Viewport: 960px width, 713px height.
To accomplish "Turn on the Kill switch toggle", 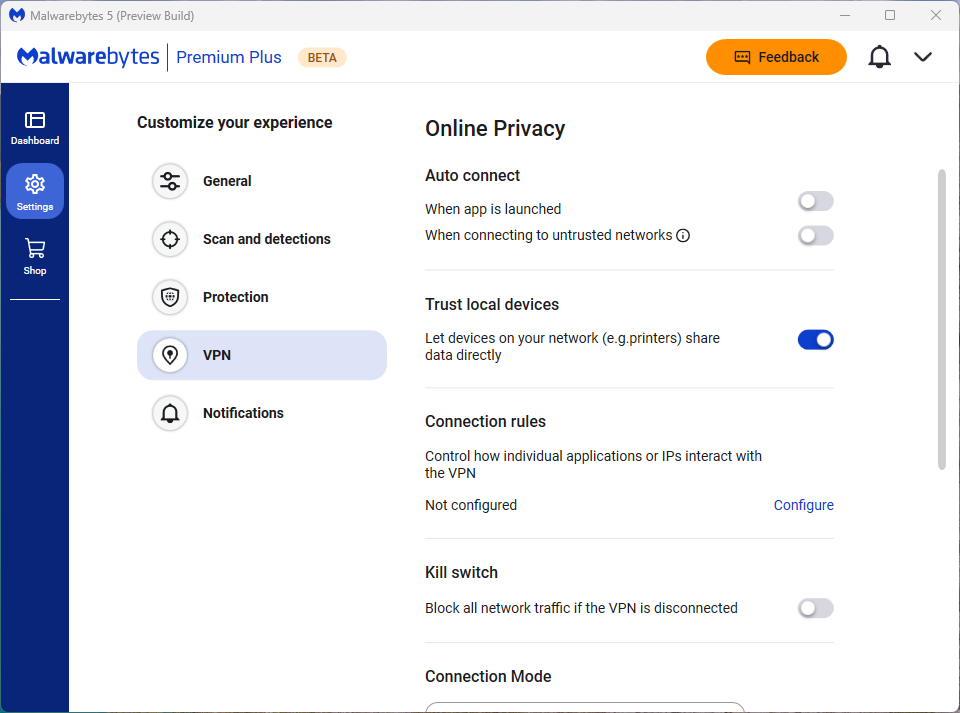I will (x=815, y=608).
